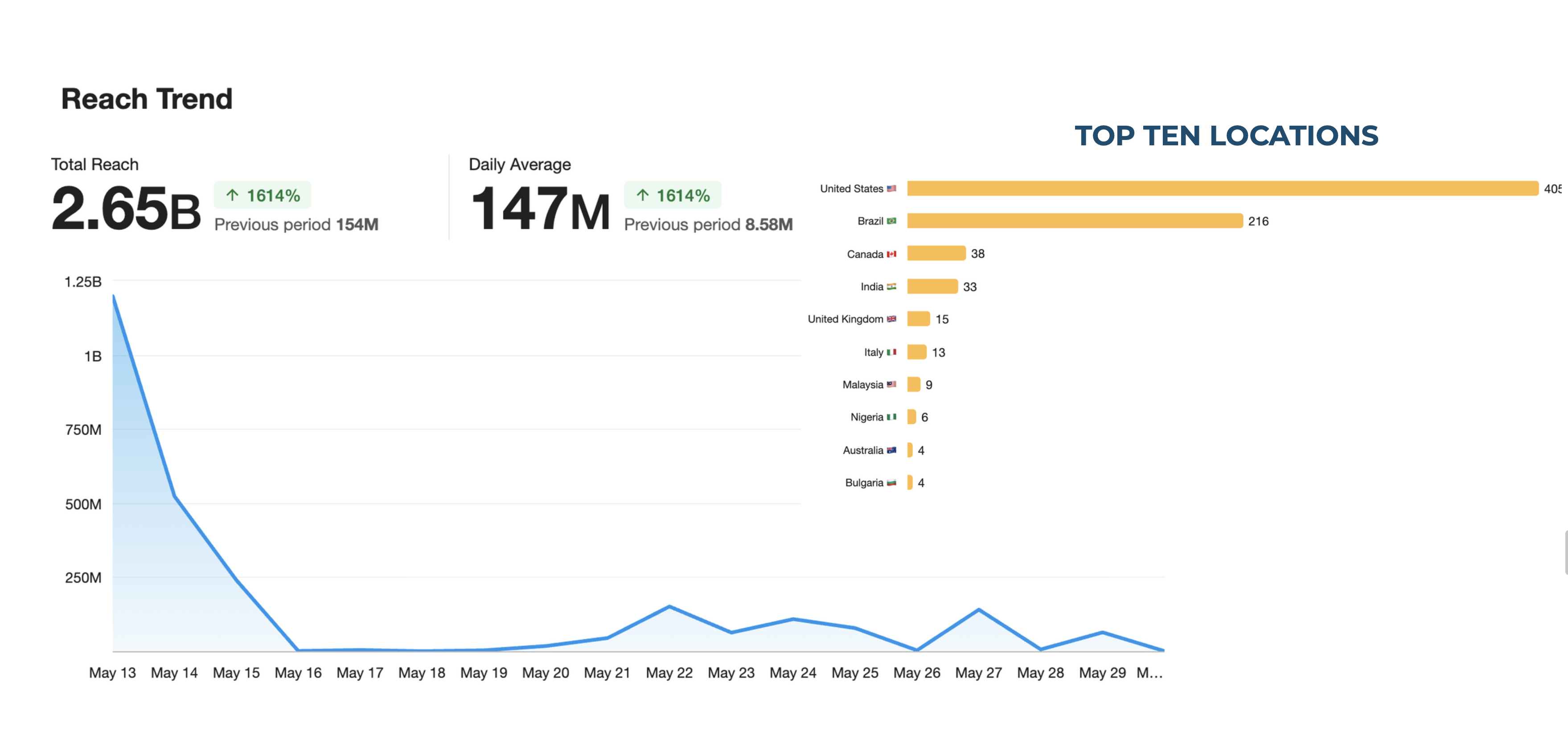The image size is (1568, 732).
Task: Select the Nigeria bar showing 6
Action: [x=911, y=416]
